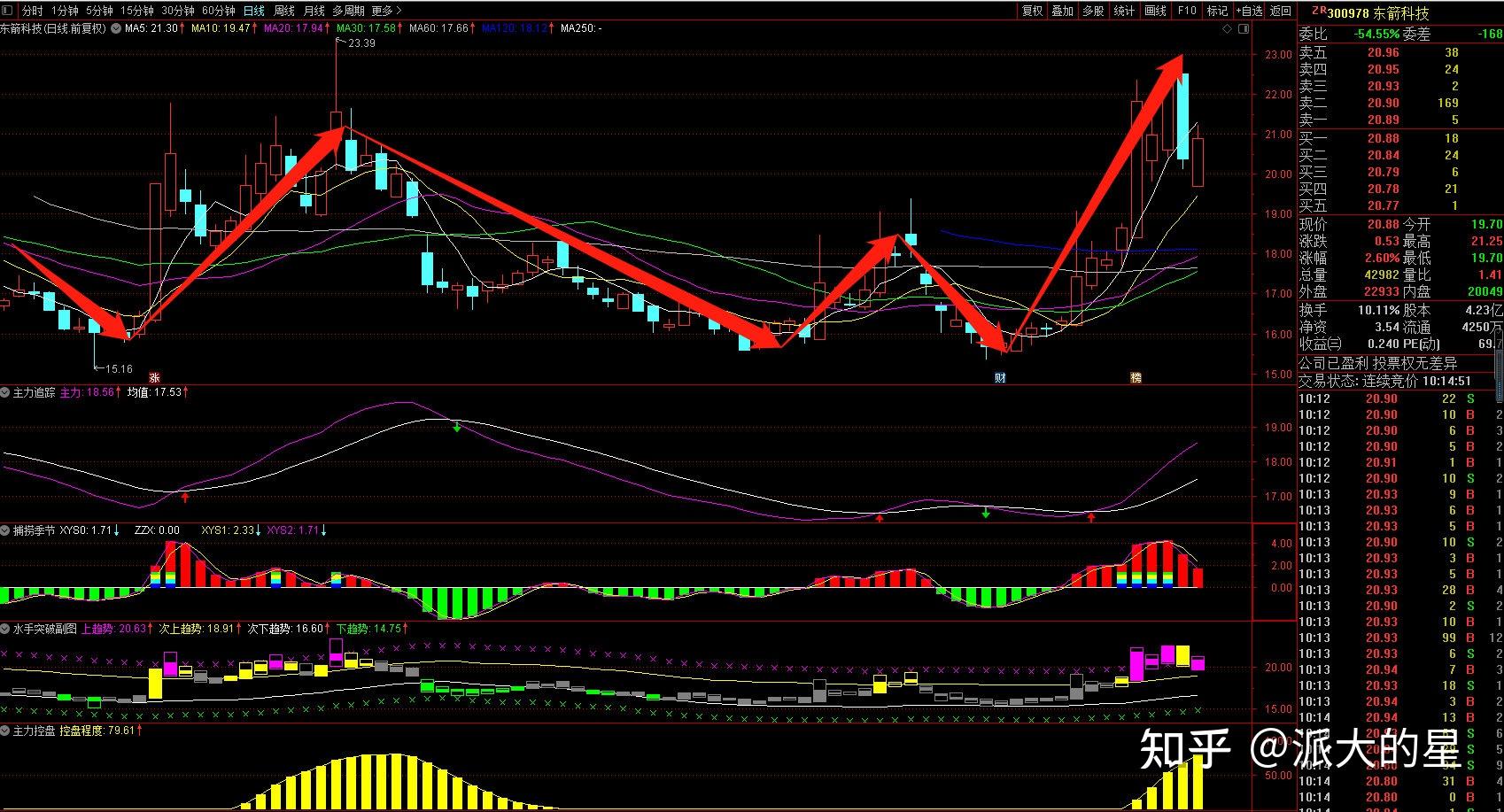Switch to the 周线 weekly tab

click(x=284, y=11)
